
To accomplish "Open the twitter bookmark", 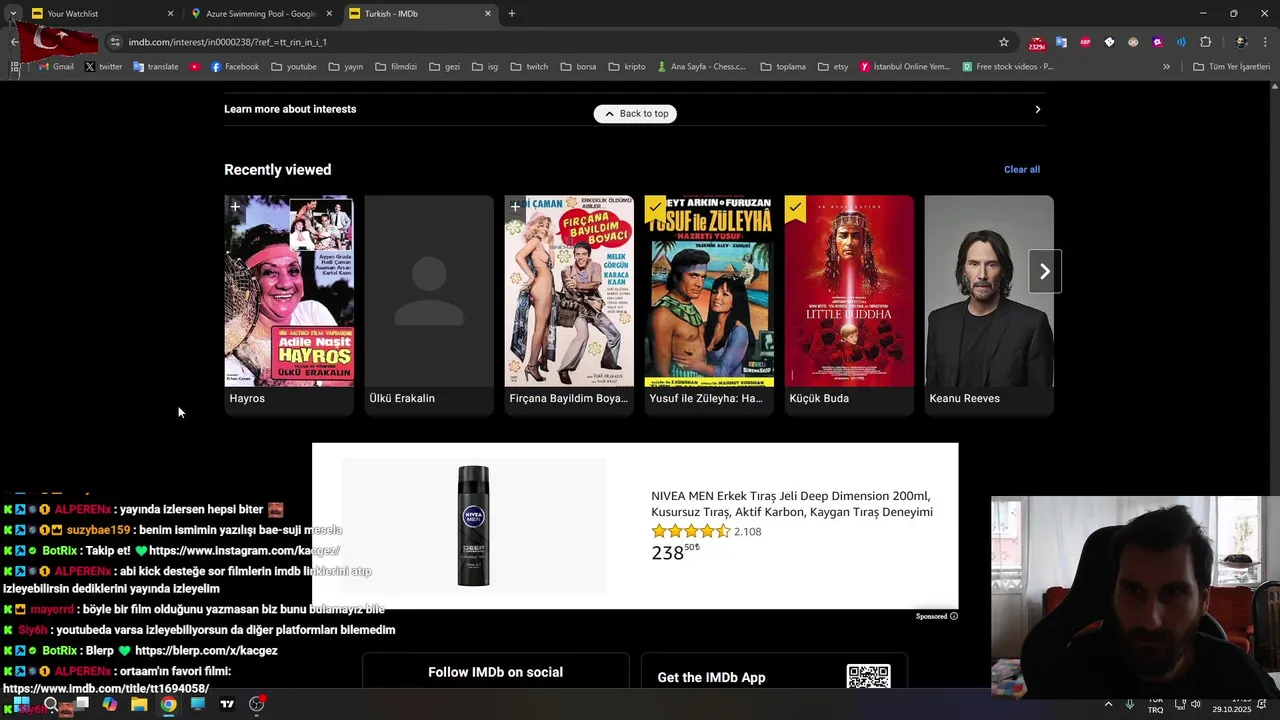I will click(103, 67).
